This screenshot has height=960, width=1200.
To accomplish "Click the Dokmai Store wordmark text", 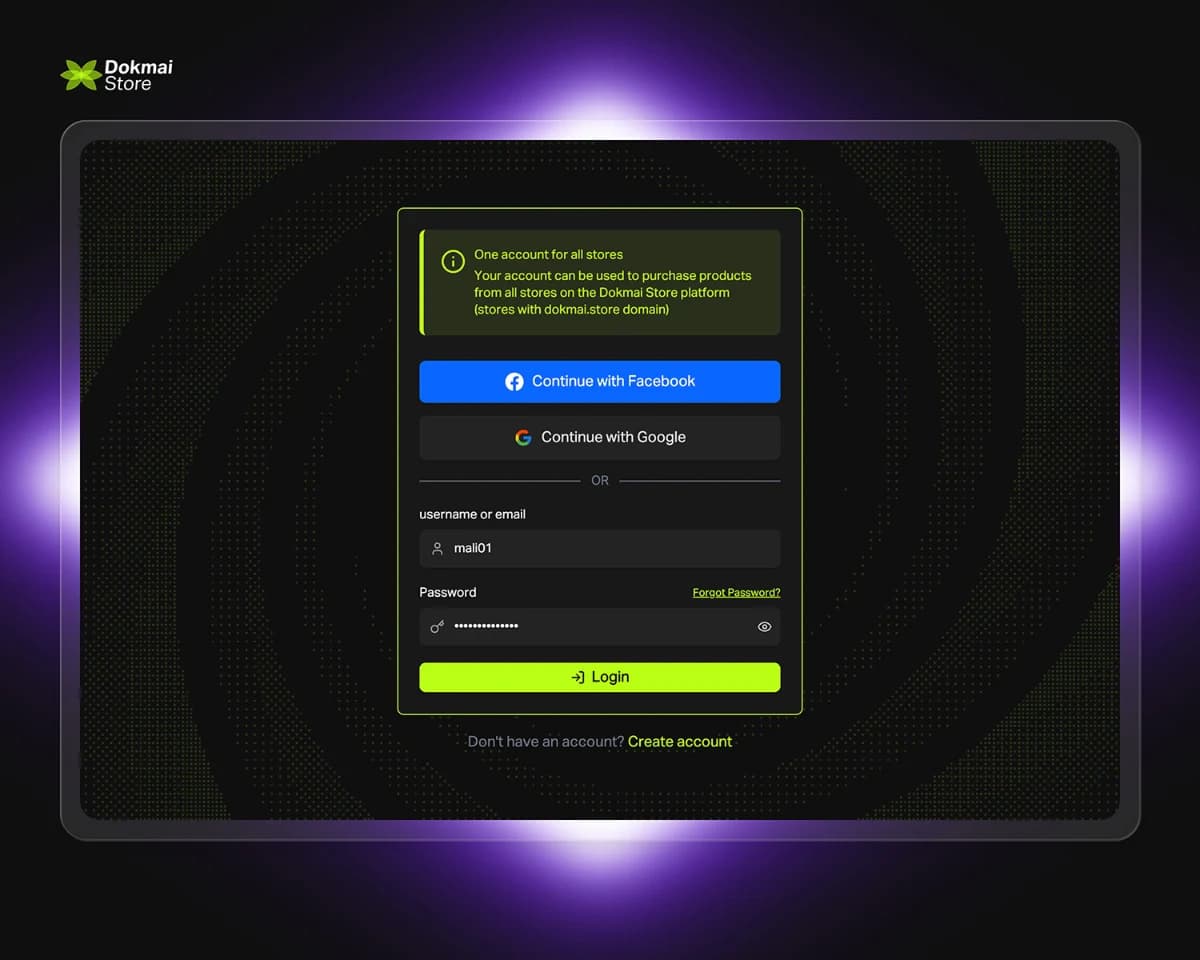I will tap(135, 73).
